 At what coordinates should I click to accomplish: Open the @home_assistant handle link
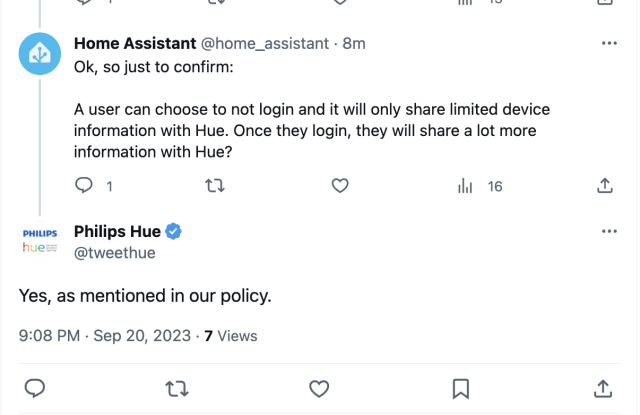tap(267, 44)
